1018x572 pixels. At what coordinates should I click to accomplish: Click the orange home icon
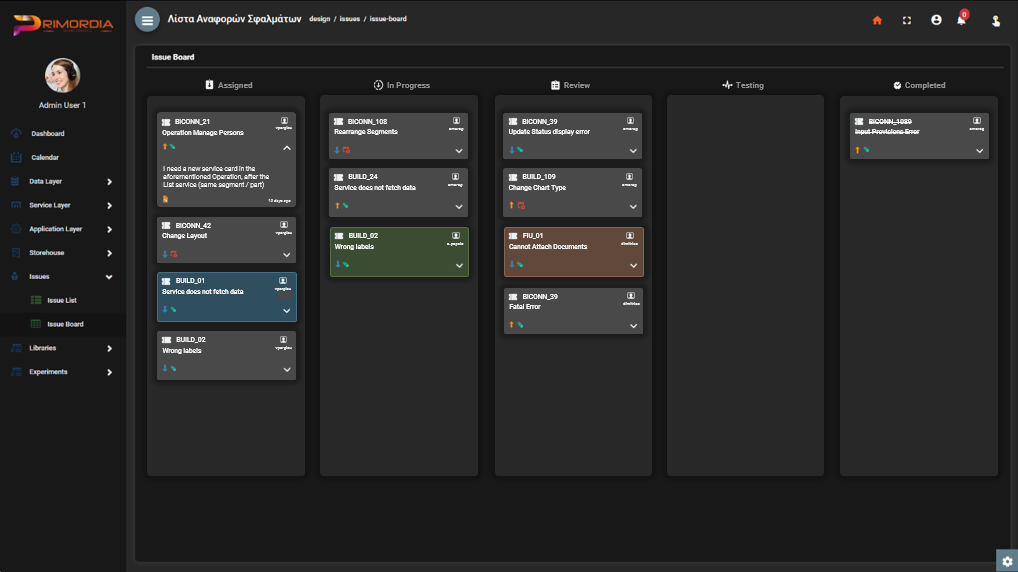(x=877, y=20)
